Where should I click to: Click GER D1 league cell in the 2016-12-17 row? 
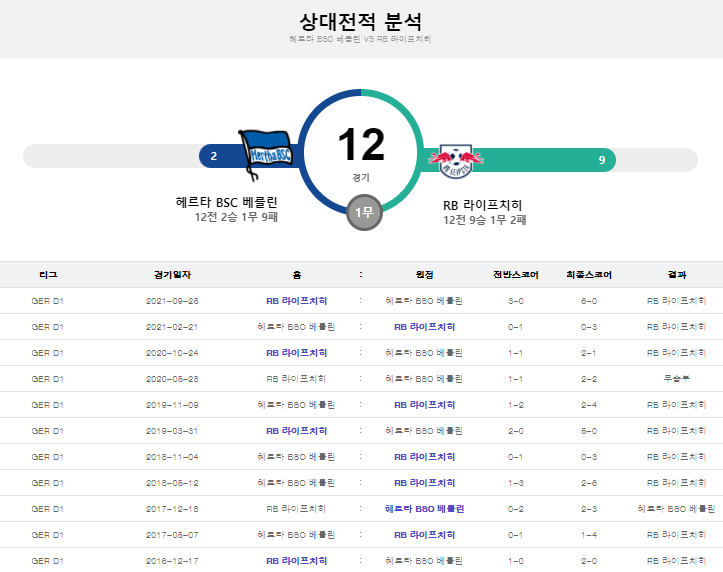47,561
